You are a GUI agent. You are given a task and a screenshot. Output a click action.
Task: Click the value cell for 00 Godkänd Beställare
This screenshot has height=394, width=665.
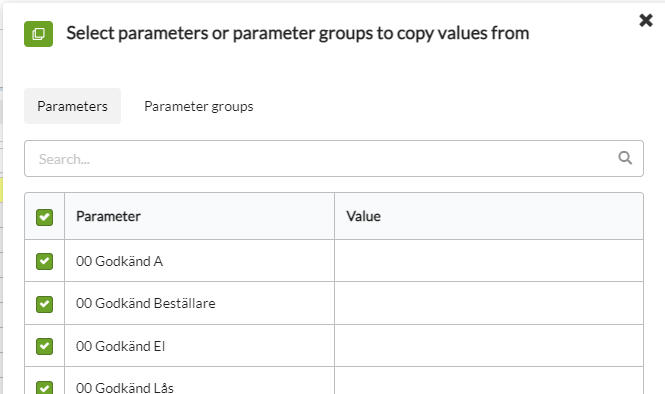click(489, 303)
